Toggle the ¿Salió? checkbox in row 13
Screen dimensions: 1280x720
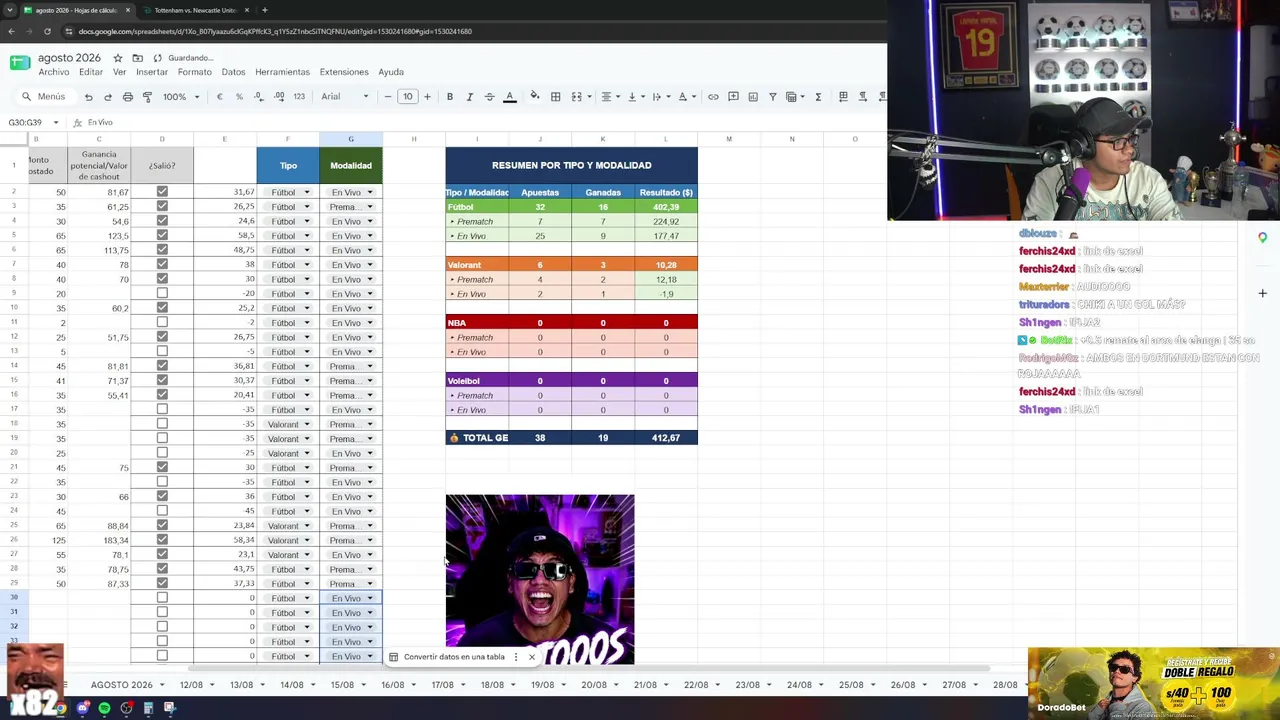pyautogui.click(x=162, y=352)
